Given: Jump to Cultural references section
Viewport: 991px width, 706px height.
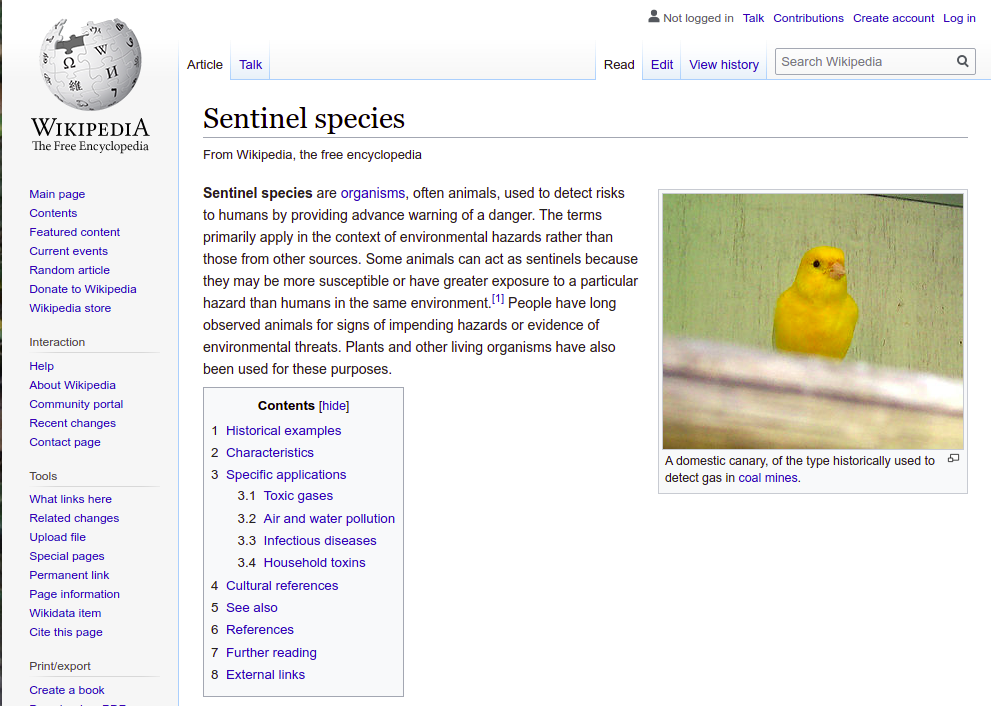Looking at the screenshot, I should (282, 586).
